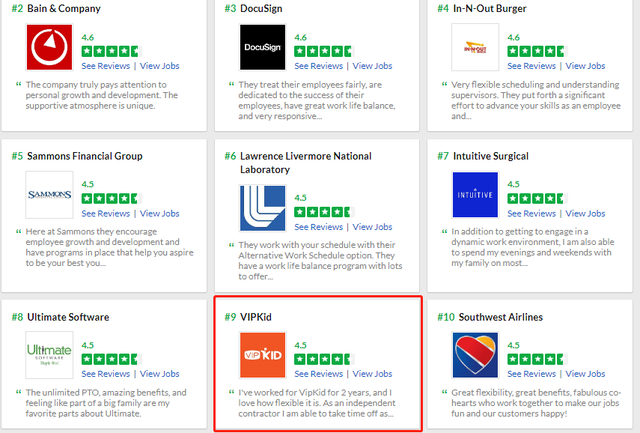Click the star rating for Bain & Company
The height and width of the screenshot is (433, 640).
tap(111, 51)
